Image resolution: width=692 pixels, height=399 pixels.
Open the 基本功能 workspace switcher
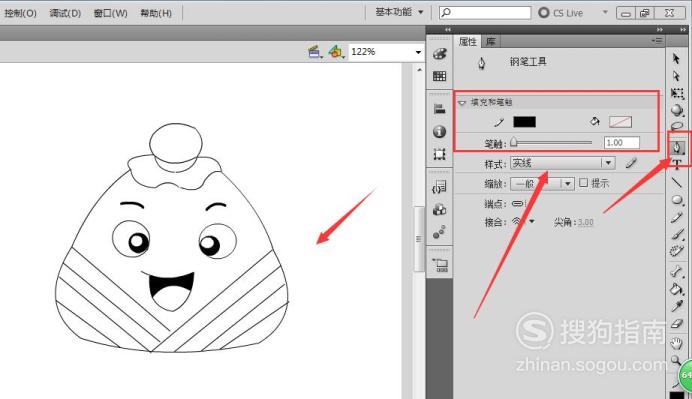pos(399,12)
